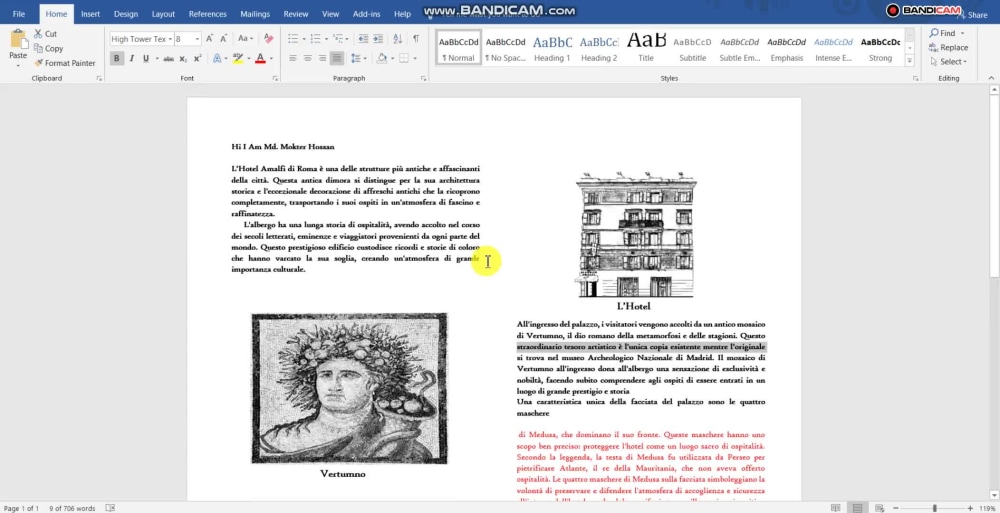
Task: Open the Select dropdown in Editing
Action: tap(948, 62)
